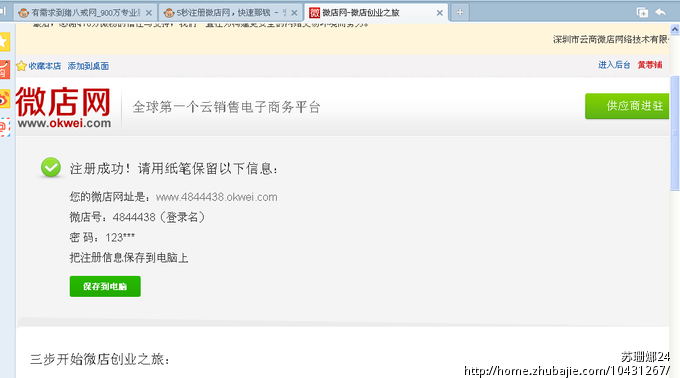Click the red 微 favicon on active tab

314,13
